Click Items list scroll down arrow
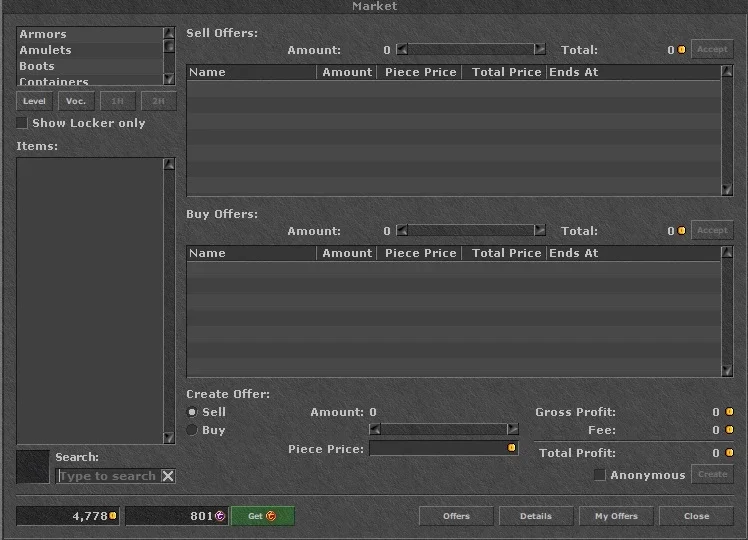The width and height of the screenshot is (748, 540). pyautogui.click(x=169, y=437)
